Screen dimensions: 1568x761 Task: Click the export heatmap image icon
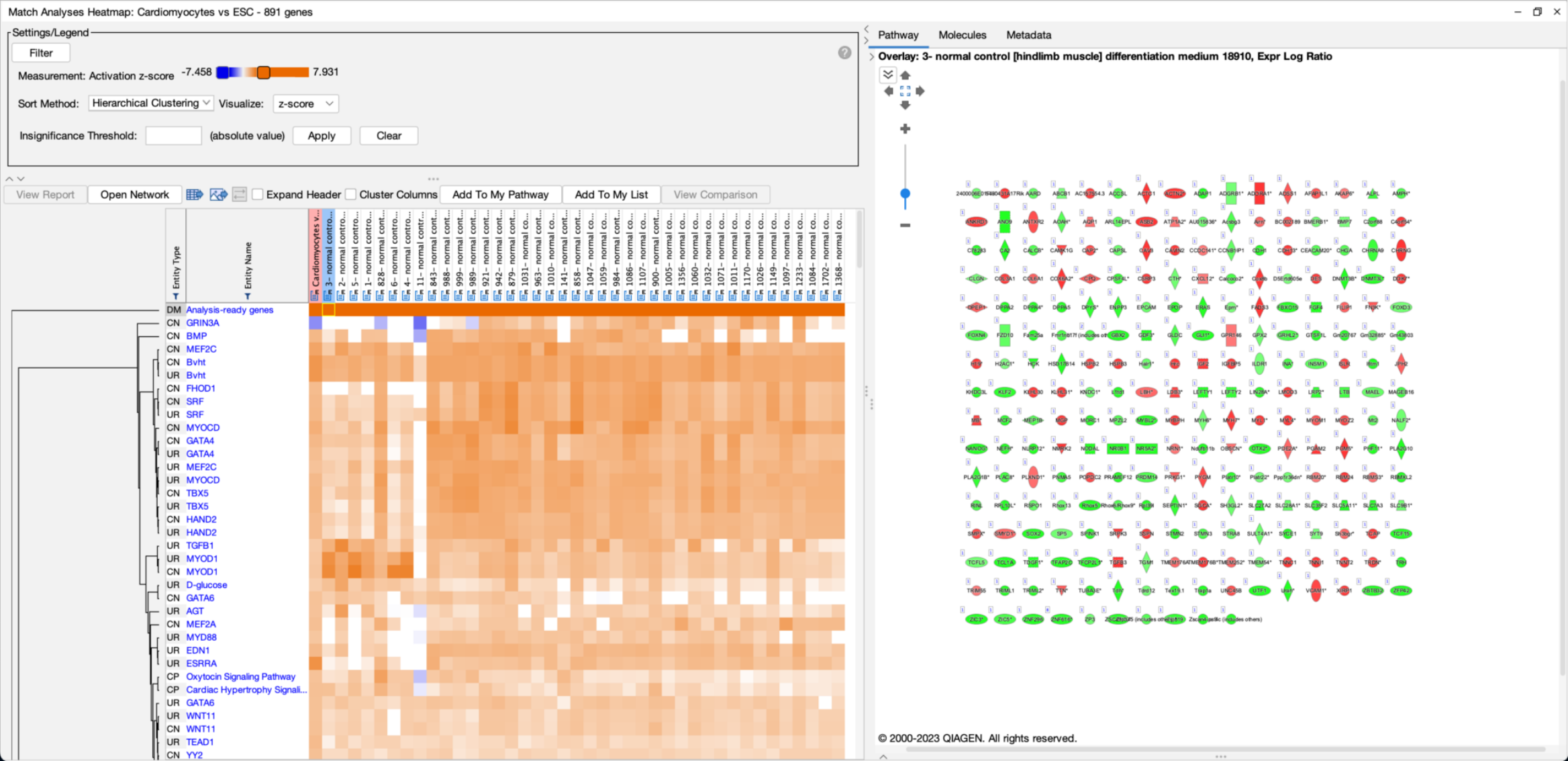219,195
